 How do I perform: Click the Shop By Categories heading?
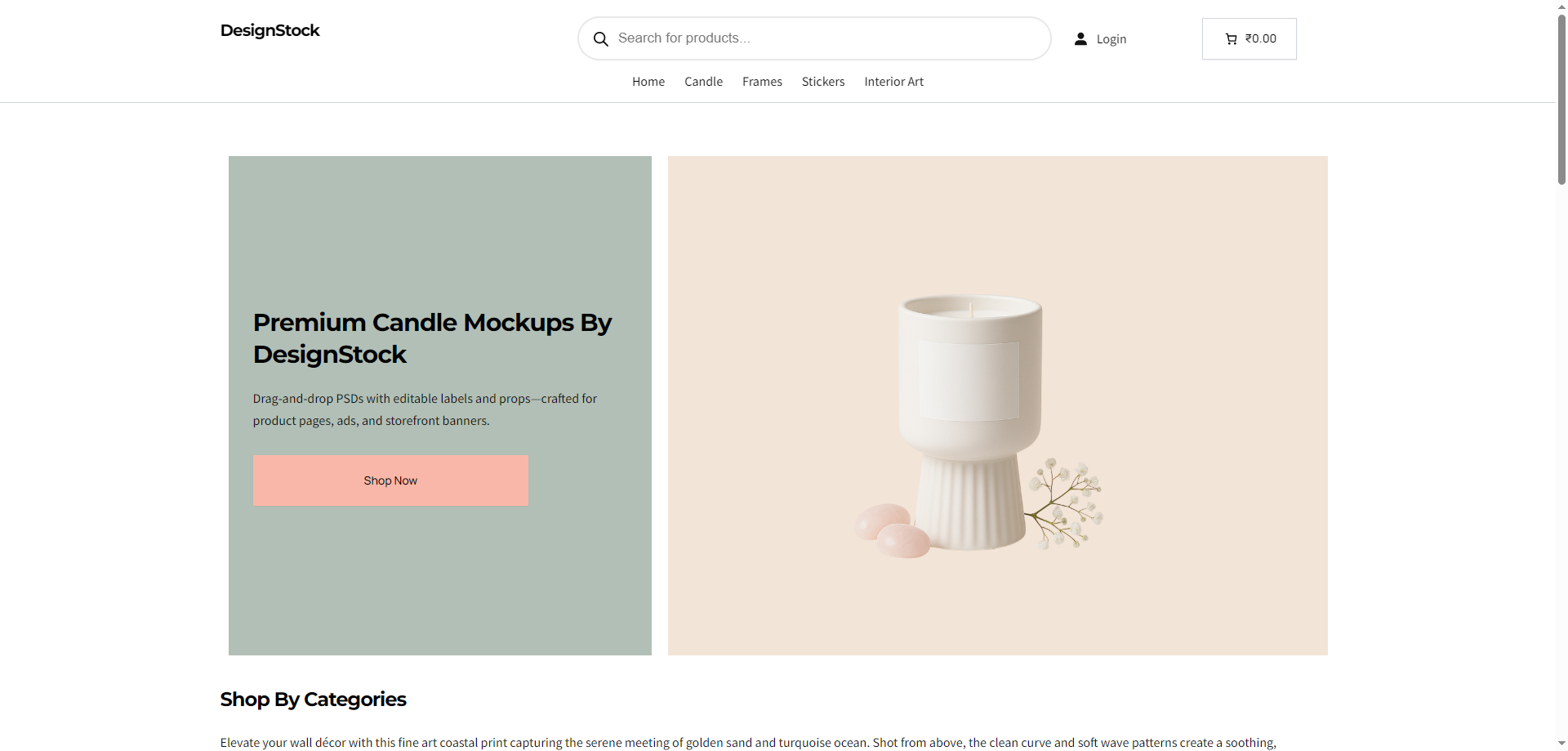(313, 700)
